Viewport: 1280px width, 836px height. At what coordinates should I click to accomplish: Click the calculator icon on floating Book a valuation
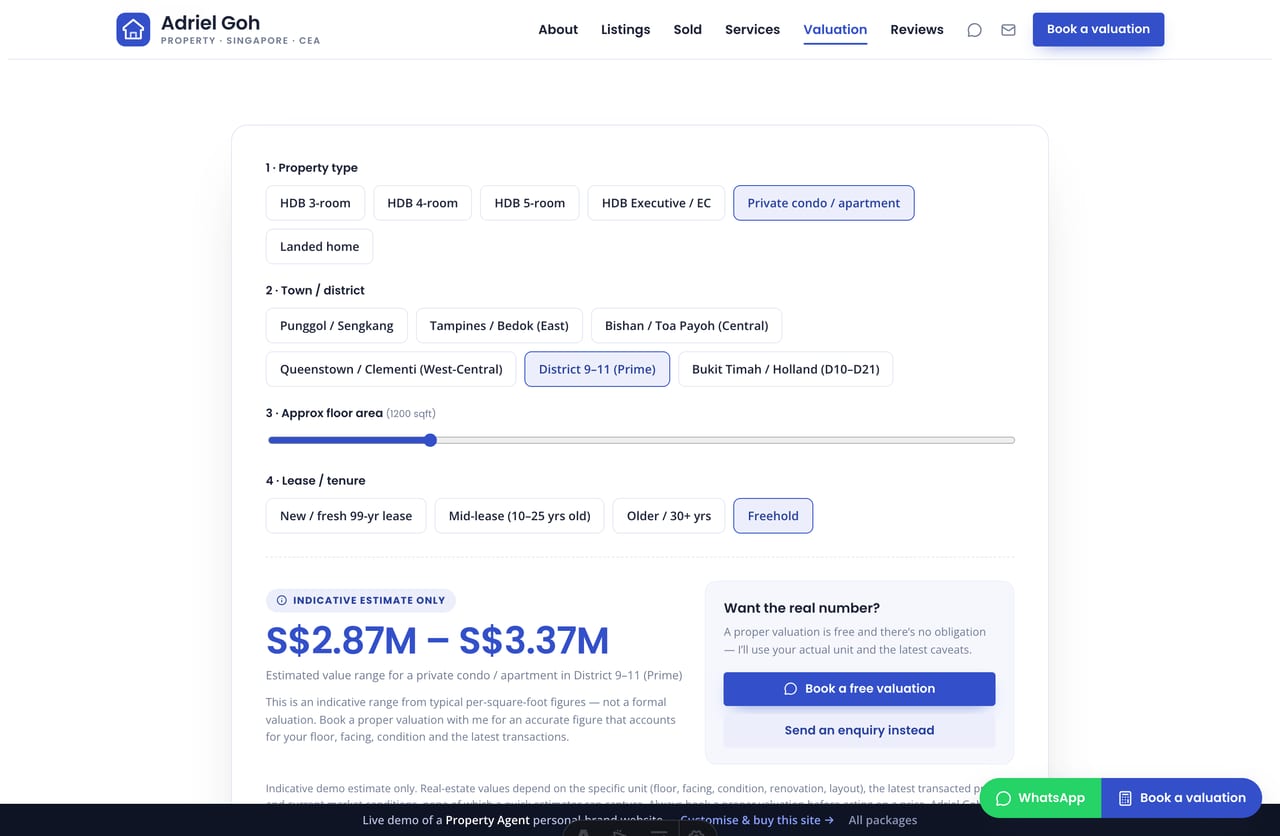click(x=1125, y=798)
